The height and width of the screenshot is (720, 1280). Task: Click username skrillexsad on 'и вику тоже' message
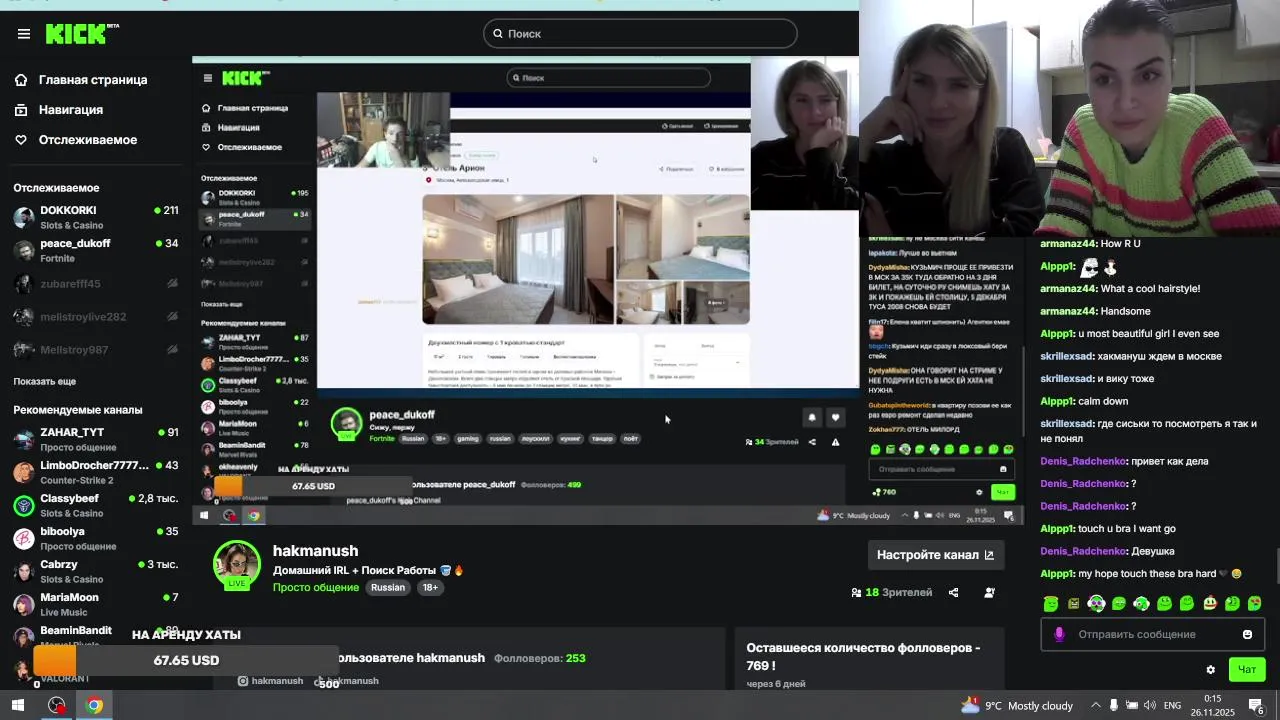pos(1067,379)
